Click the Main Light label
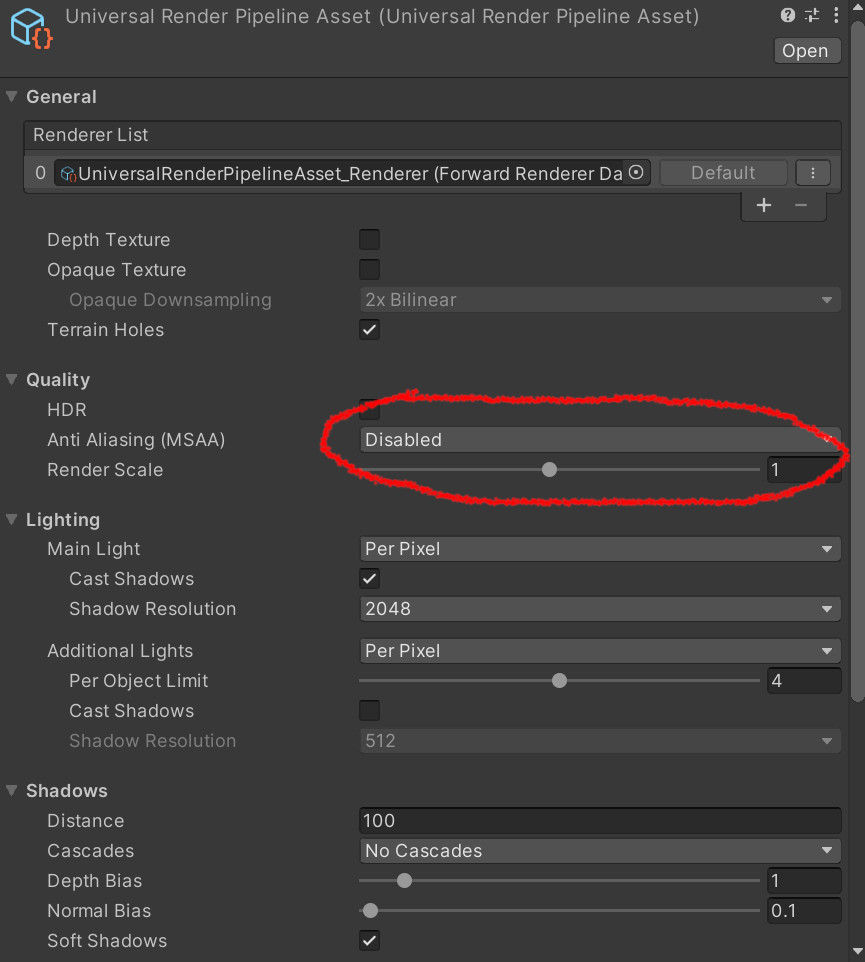 coord(94,548)
